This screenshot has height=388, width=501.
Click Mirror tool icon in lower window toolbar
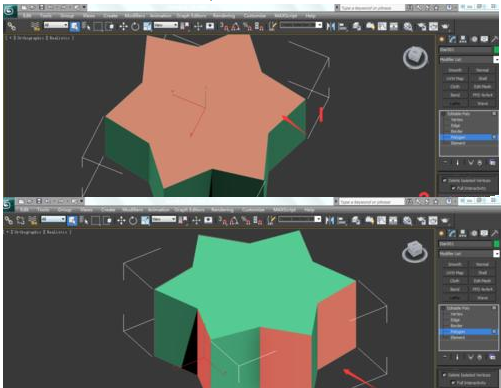[329, 220]
